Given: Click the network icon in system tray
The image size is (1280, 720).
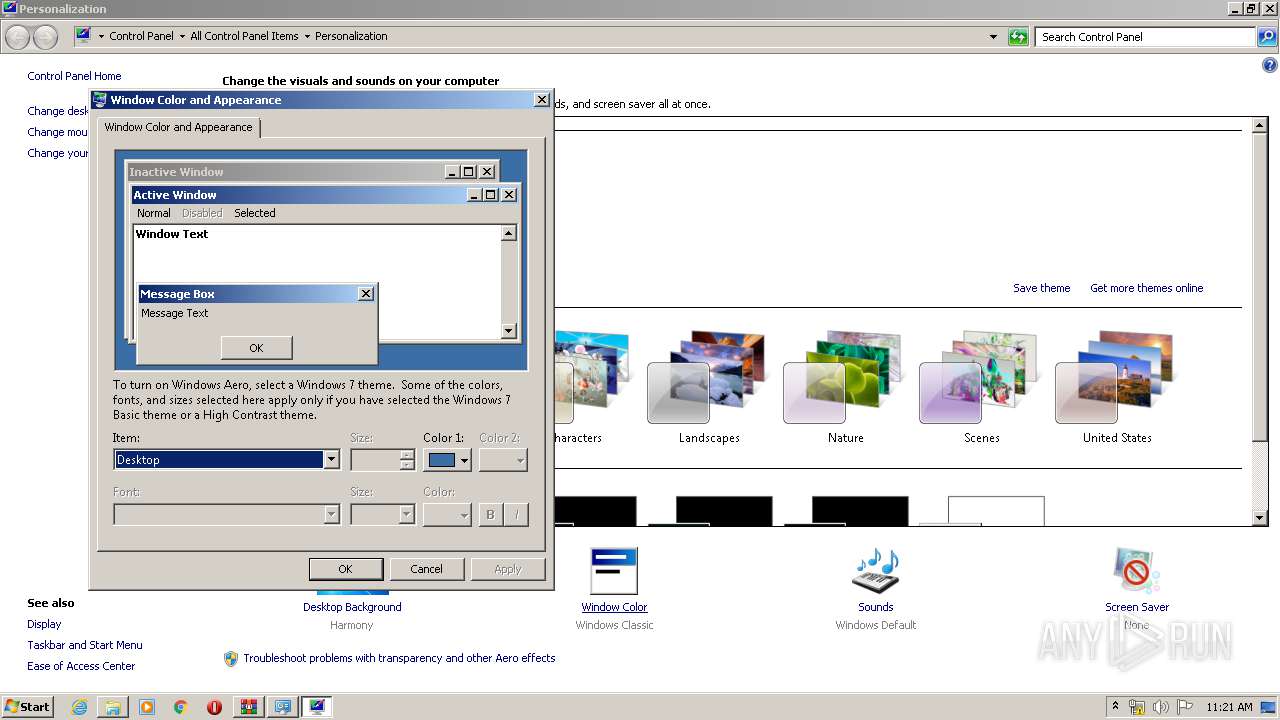Looking at the screenshot, I should [1137, 707].
